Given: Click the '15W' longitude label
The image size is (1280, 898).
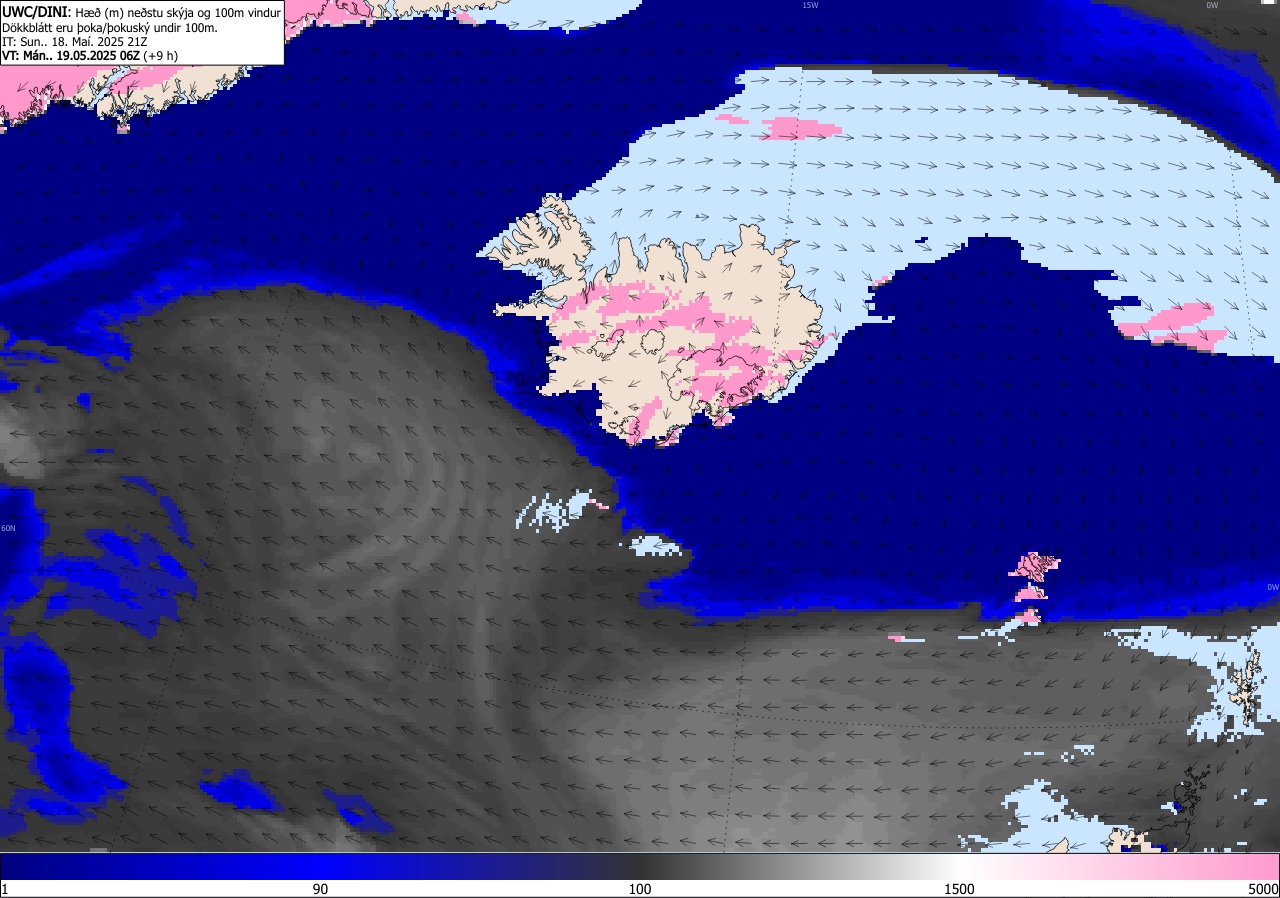Looking at the screenshot, I should 810,5.
